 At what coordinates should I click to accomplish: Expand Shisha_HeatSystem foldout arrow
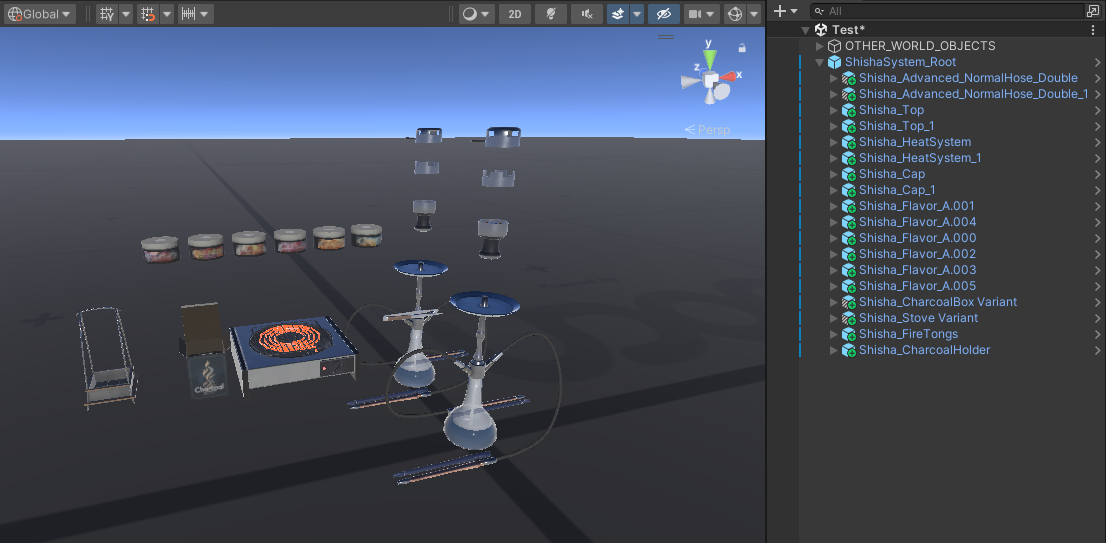[x=834, y=142]
